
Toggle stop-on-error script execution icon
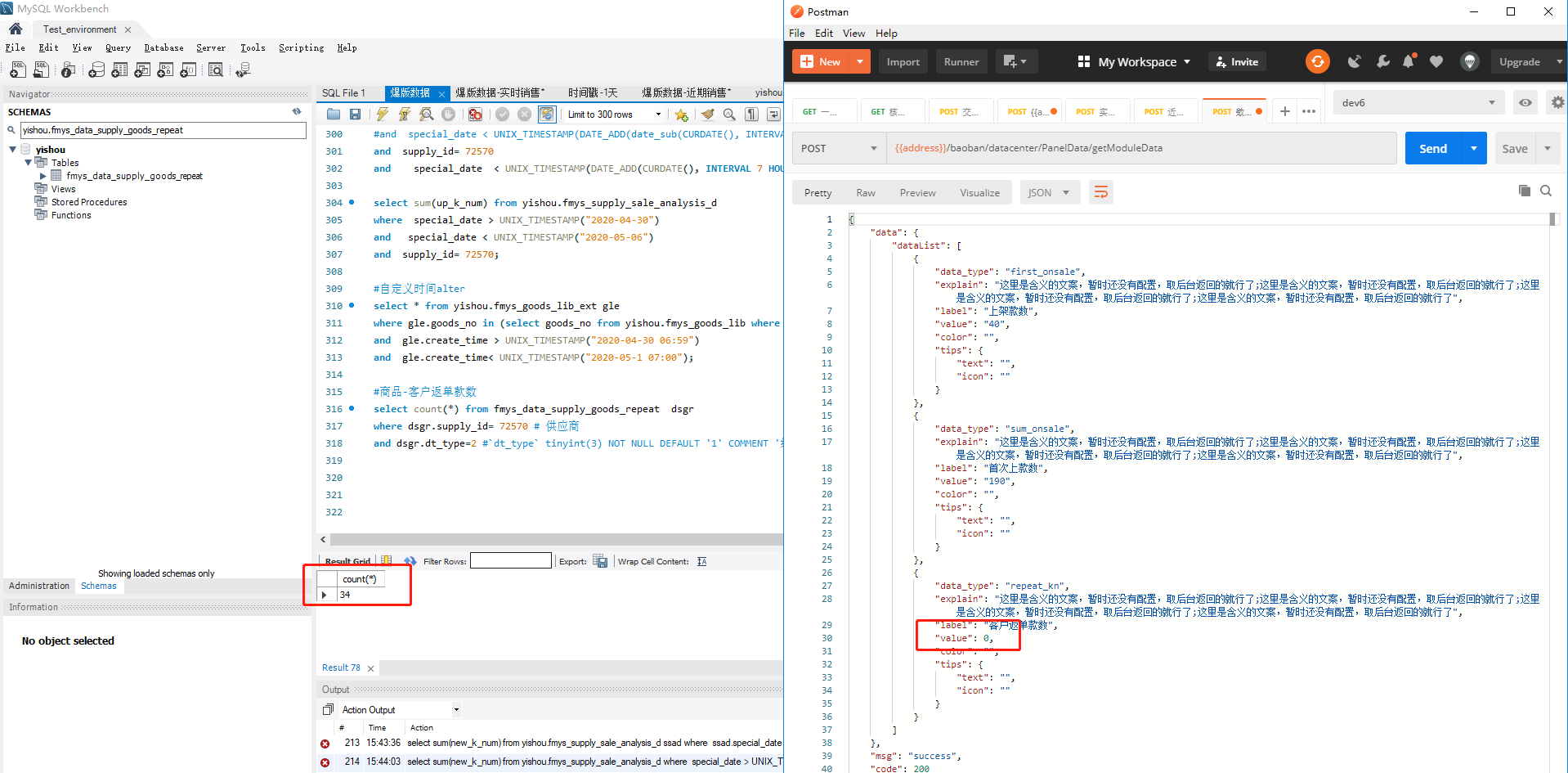pos(475,115)
